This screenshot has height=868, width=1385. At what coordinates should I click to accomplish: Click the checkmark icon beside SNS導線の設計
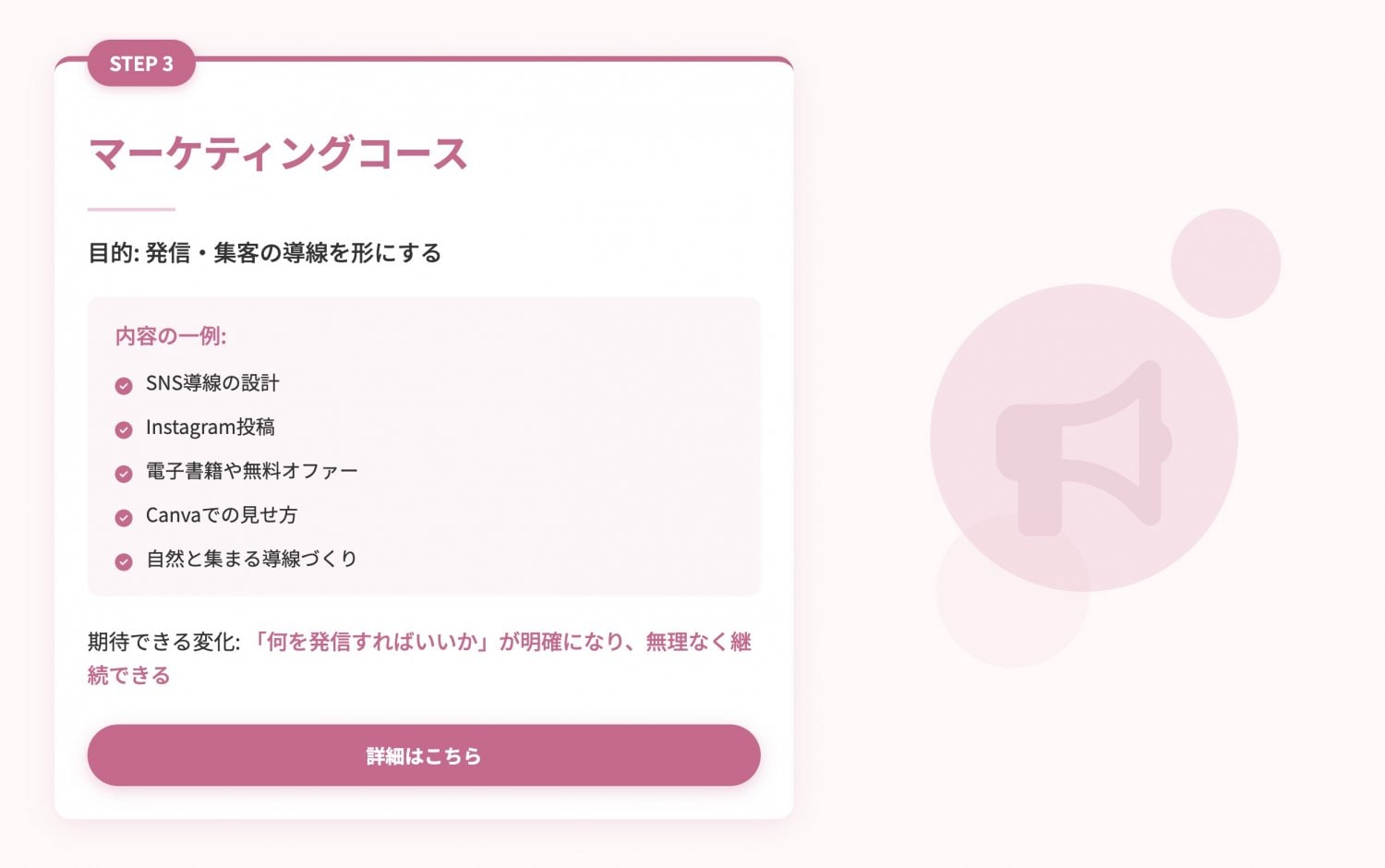[124, 385]
